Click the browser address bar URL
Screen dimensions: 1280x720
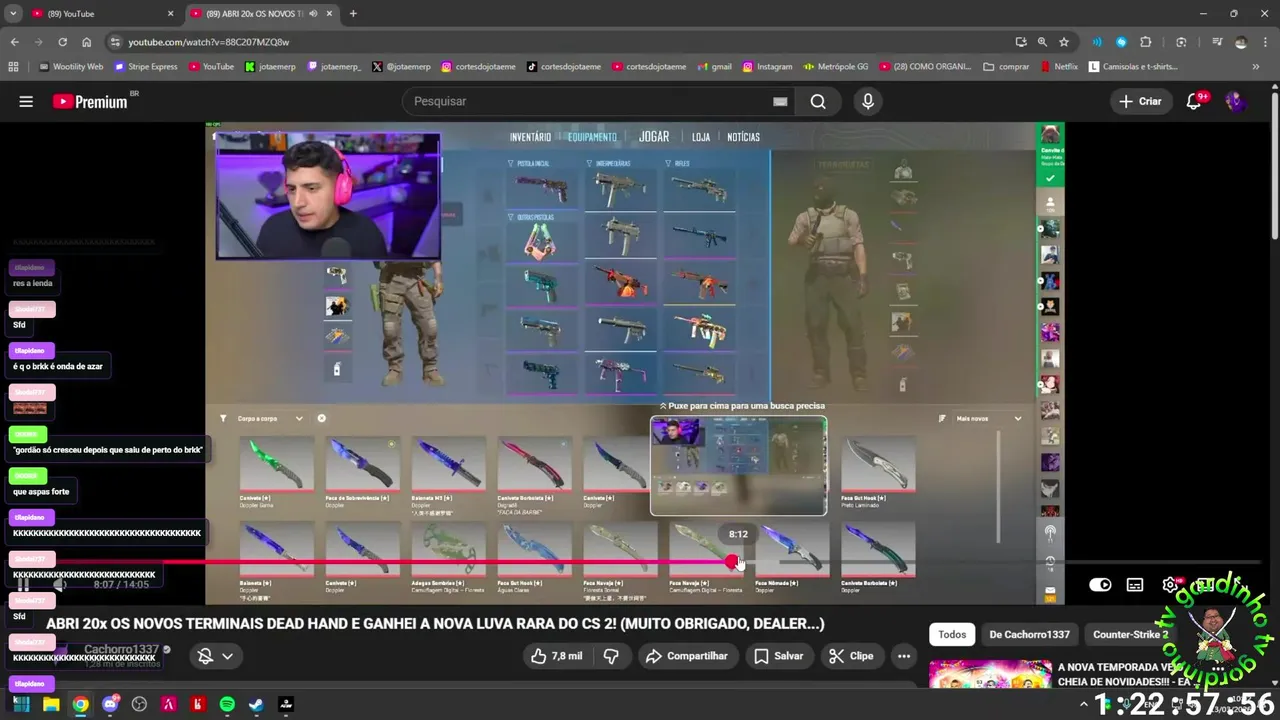click(209, 42)
